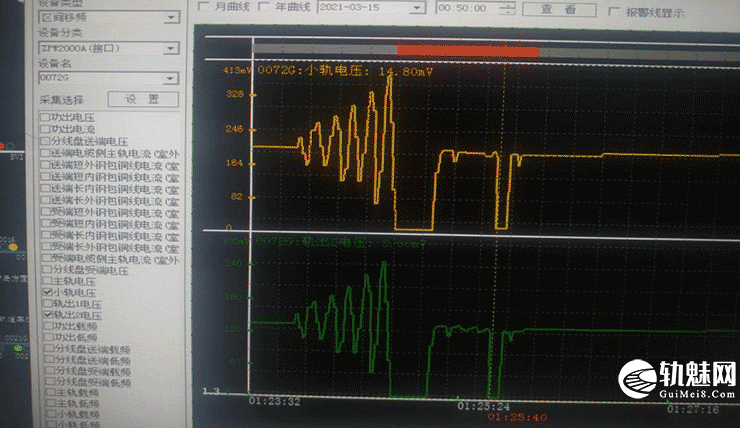Check the 送端长内钢包铜线电流 option
Viewport: 740px width, 428px height.
tap(45, 188)
